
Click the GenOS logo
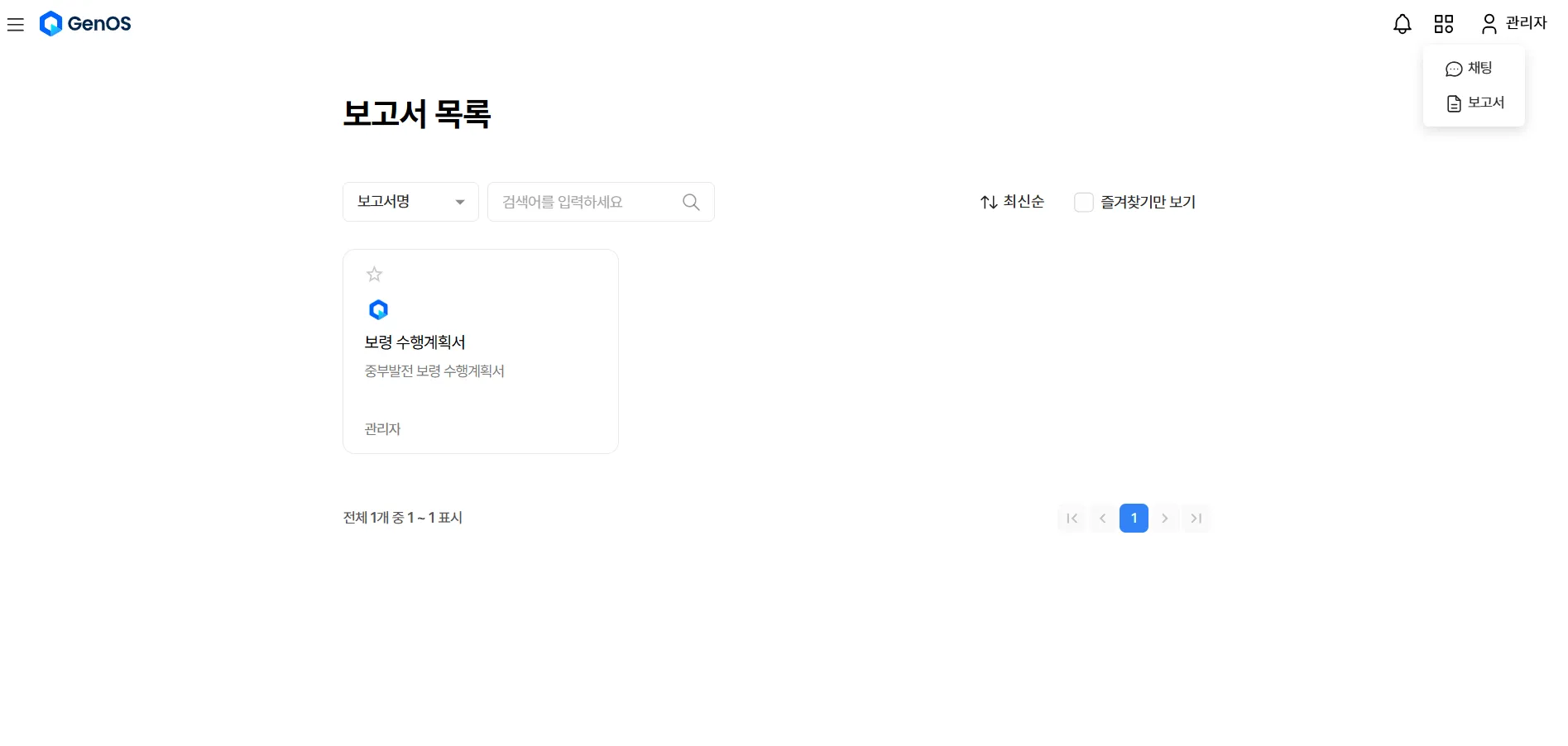coord(85,24)
